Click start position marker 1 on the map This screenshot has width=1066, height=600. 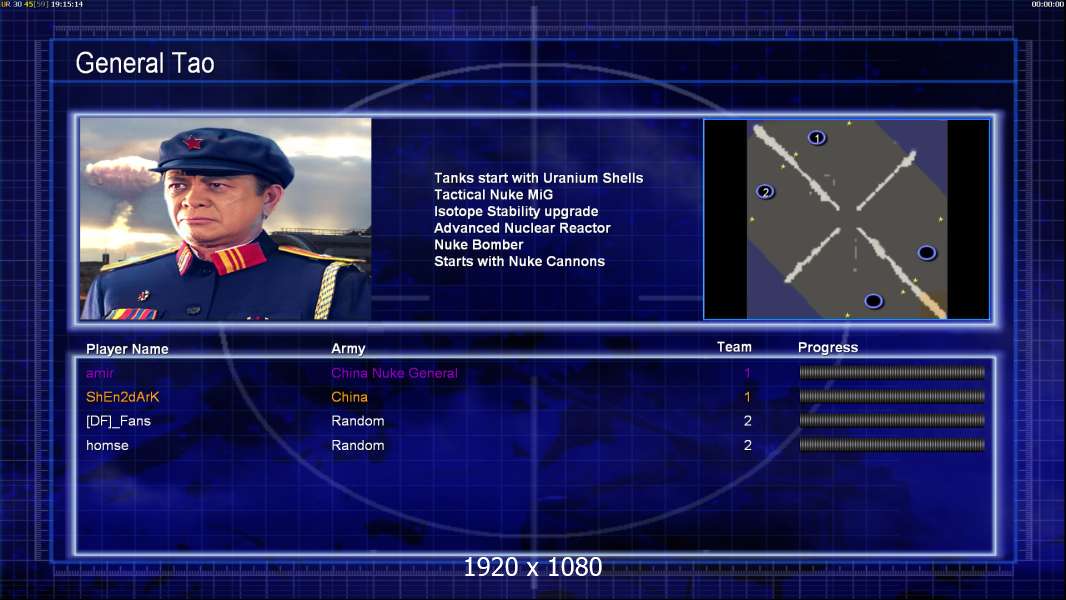(816, 138)
